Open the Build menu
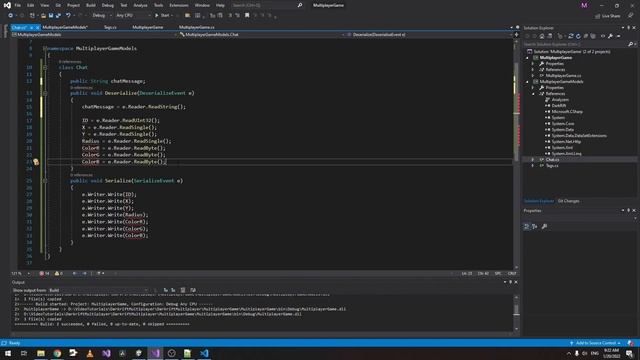The image size is (640, 360). (91, 5)
